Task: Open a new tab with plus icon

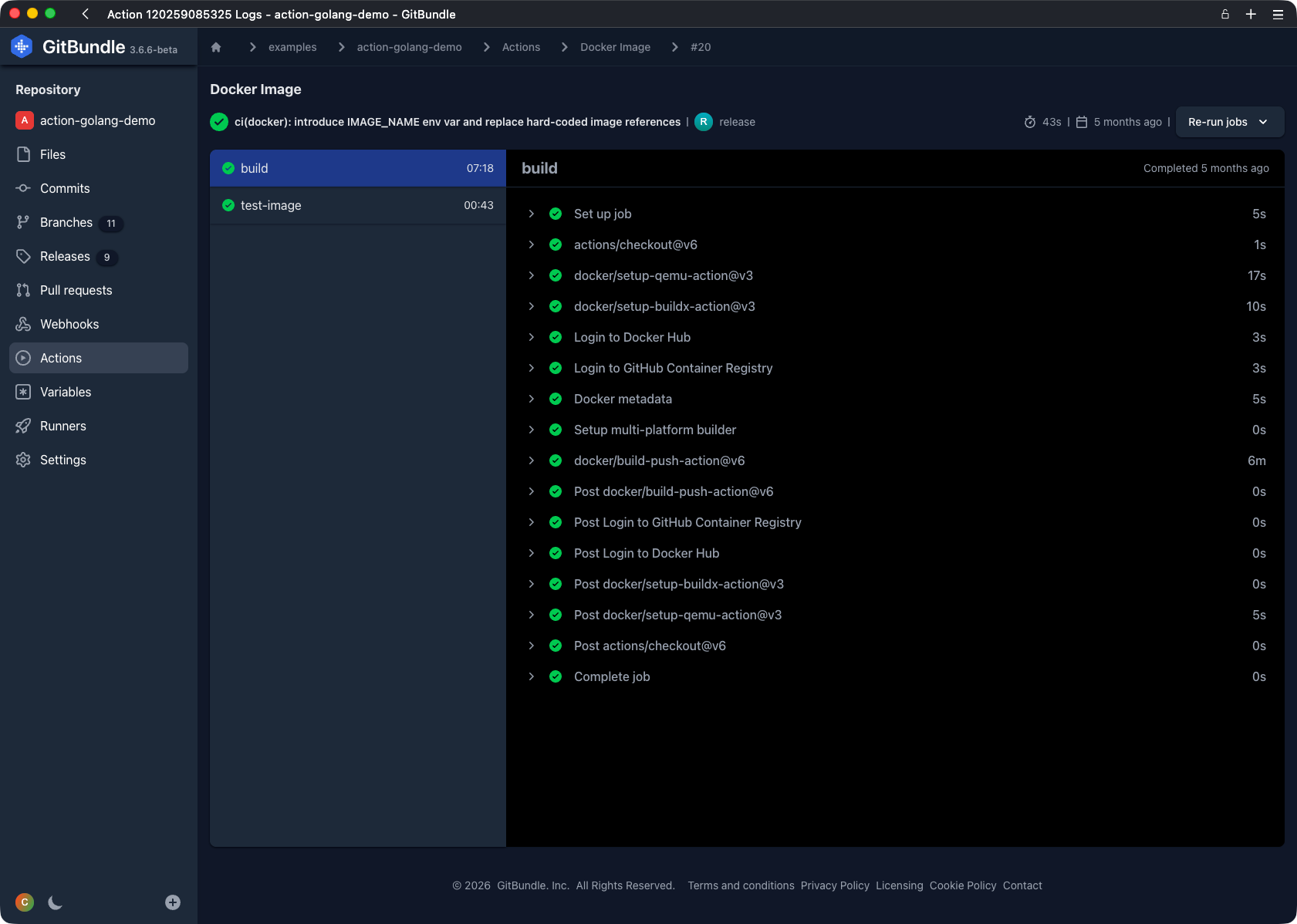Action: (1251, 14)
